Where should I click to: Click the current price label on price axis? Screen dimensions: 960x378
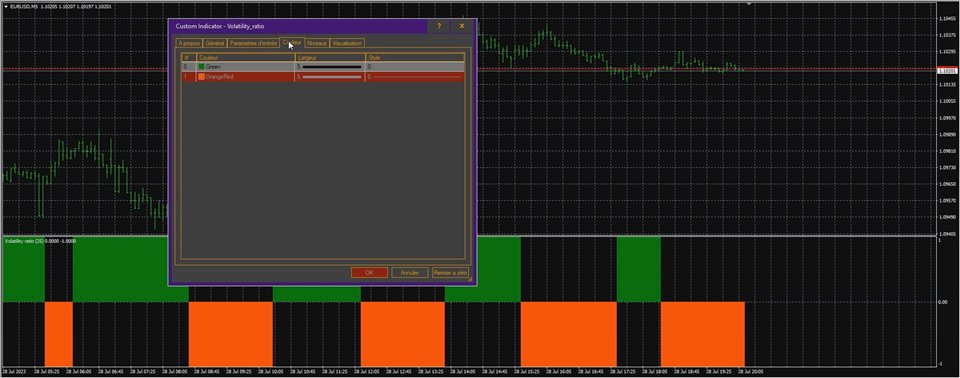pos(947,71)
